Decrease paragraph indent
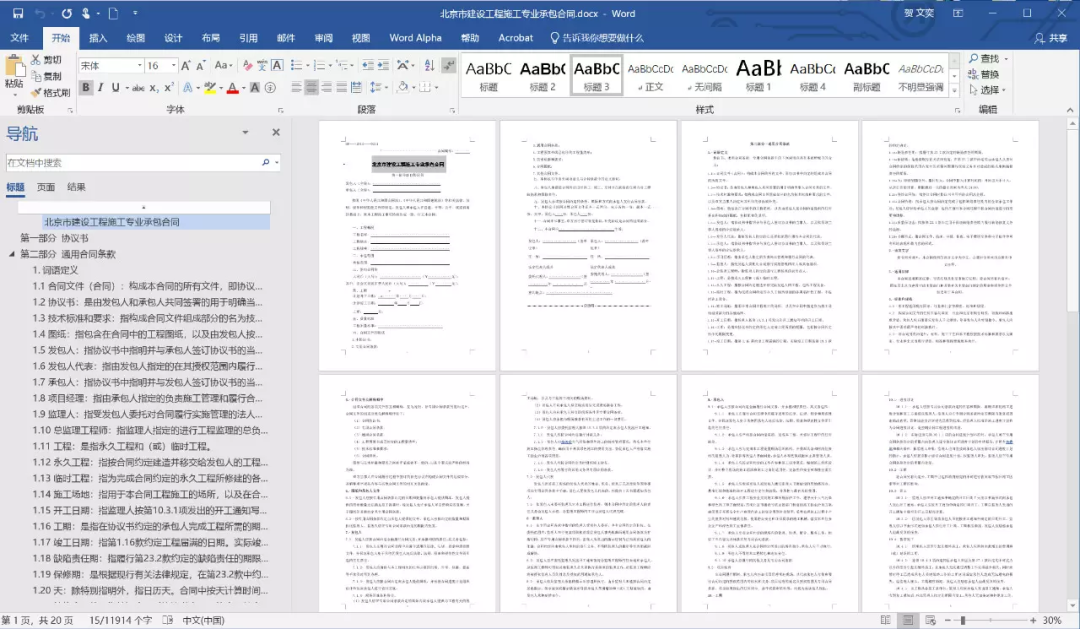 pos(368,65)
